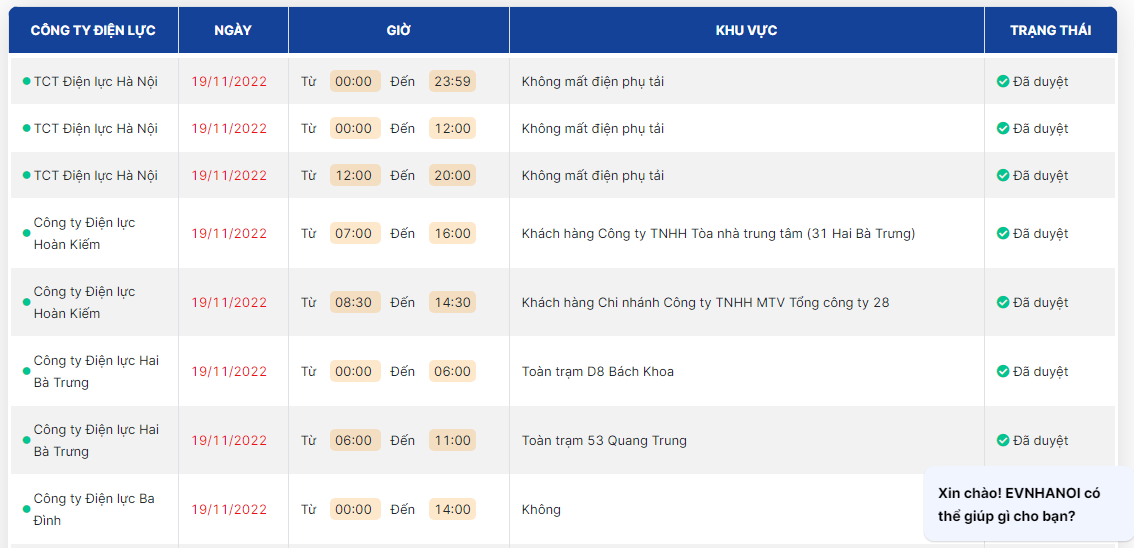
Task: Click the GIỜ column header
Action: (399, 30)
